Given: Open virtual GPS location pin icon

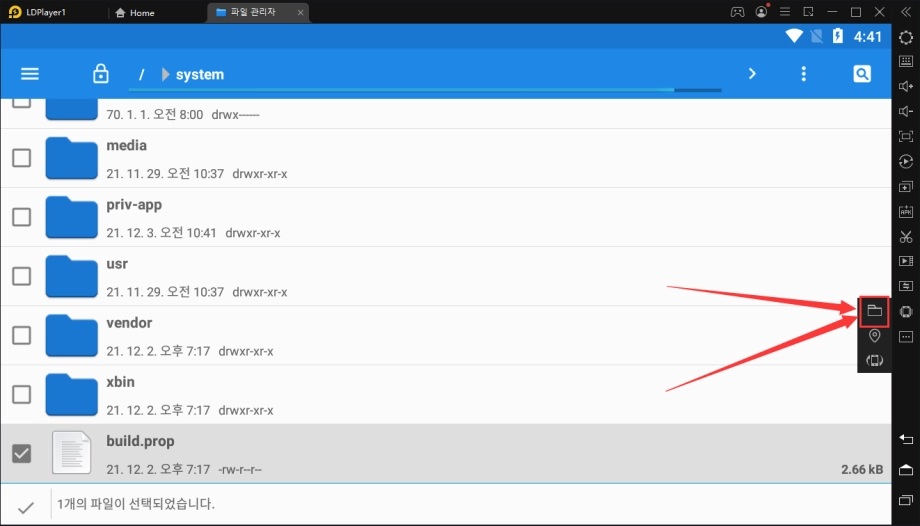Looking at the screenshot, I should tap(874, 336).
